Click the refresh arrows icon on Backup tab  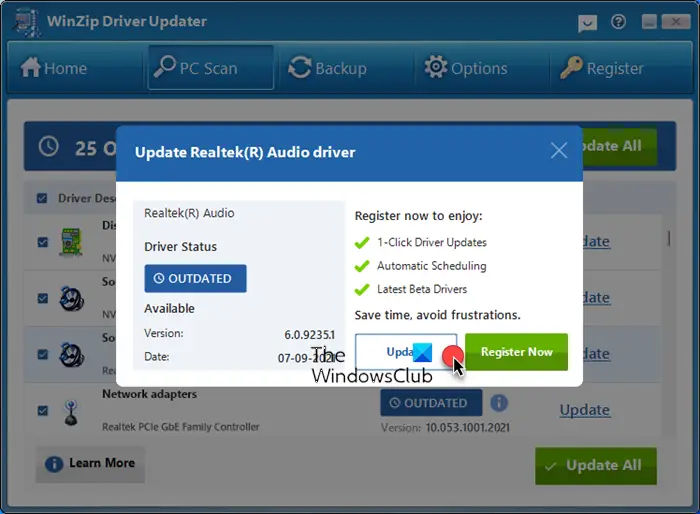pos(300,67)
